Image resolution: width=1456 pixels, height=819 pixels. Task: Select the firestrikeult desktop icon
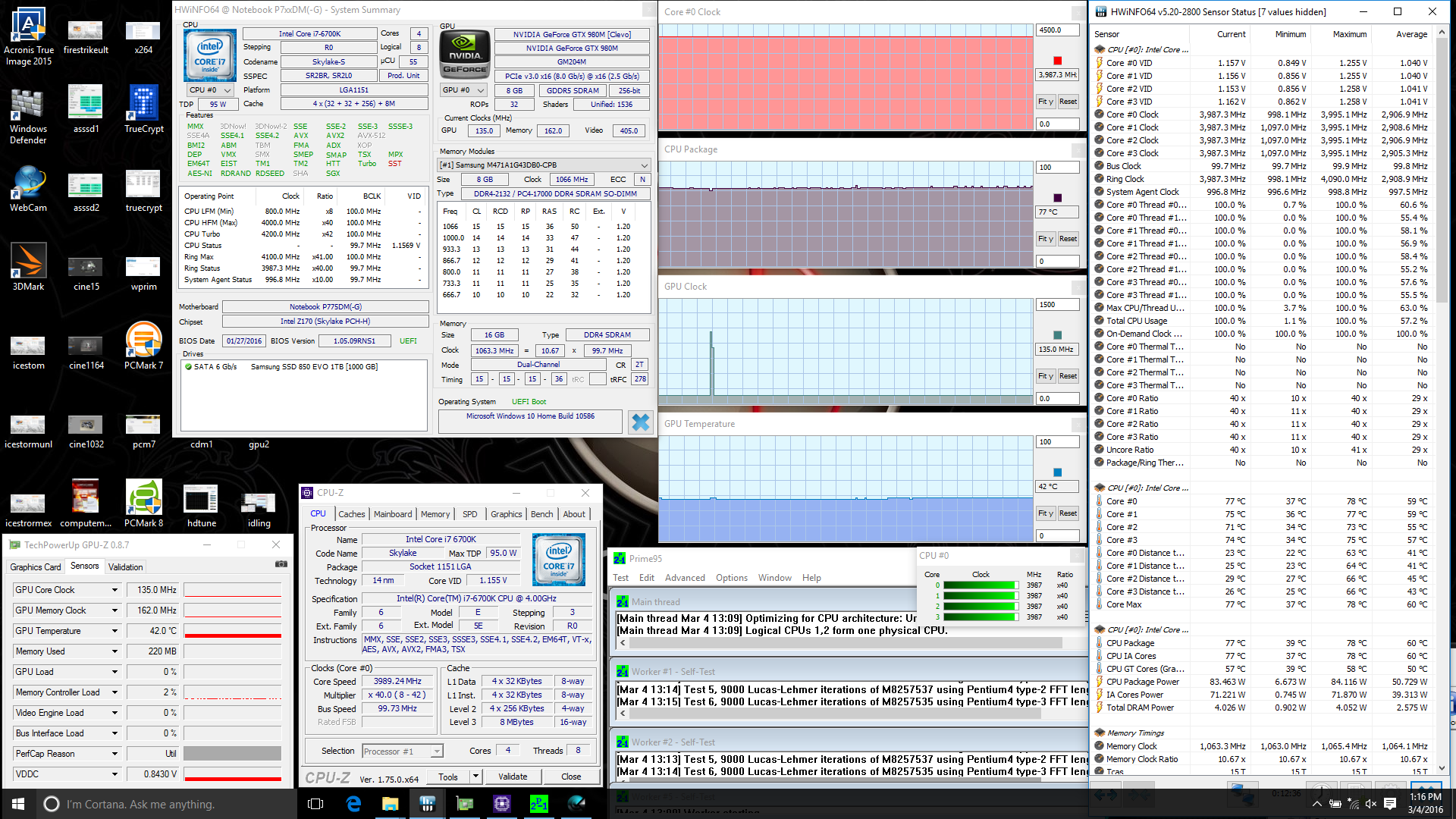86,36
